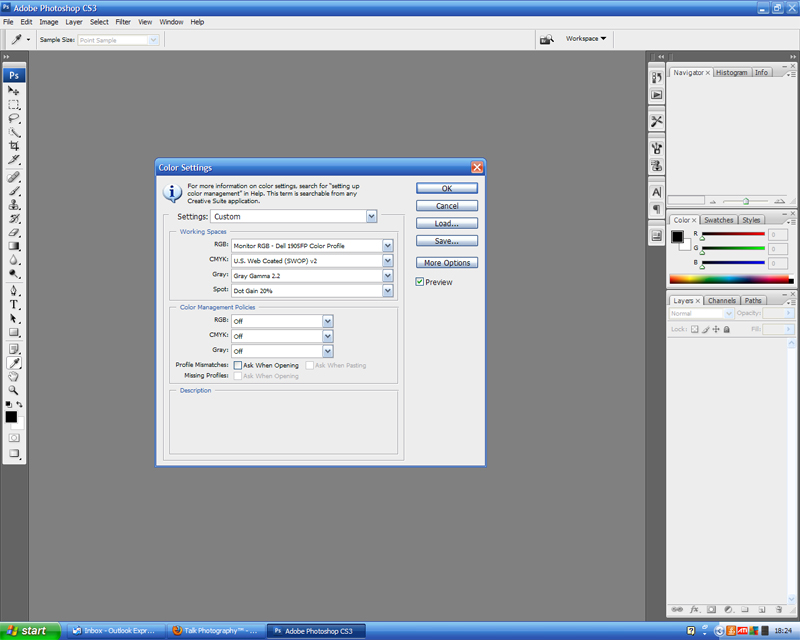800x640 pixels.
Task: Open the Spot Dot Gain dropdown
Action: tap(387, 291)
